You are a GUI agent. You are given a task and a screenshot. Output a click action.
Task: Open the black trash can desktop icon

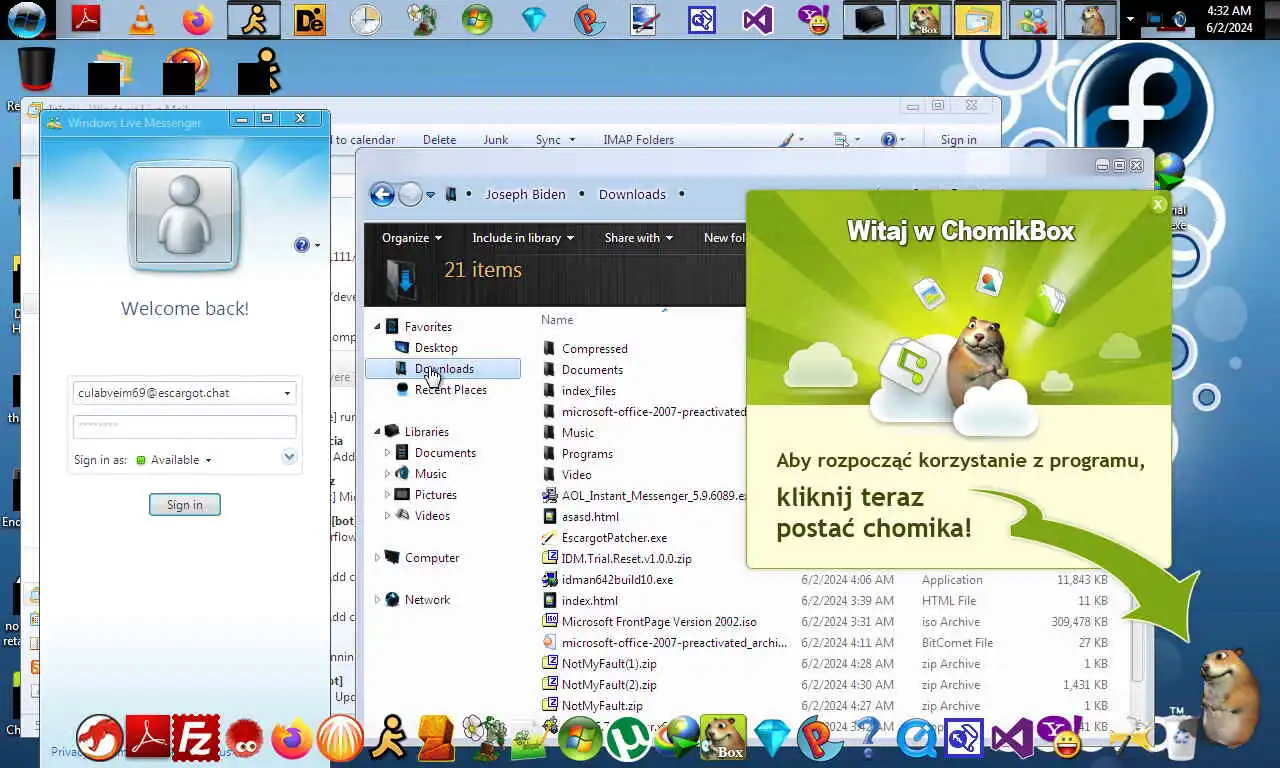pos(37,71)
